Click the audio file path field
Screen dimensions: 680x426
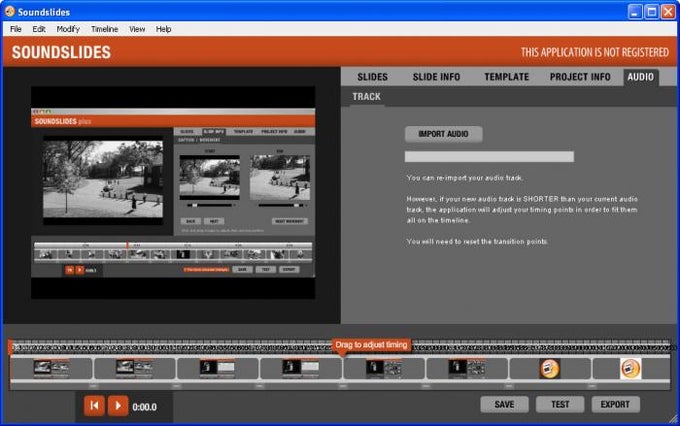[x=489, y=157]
